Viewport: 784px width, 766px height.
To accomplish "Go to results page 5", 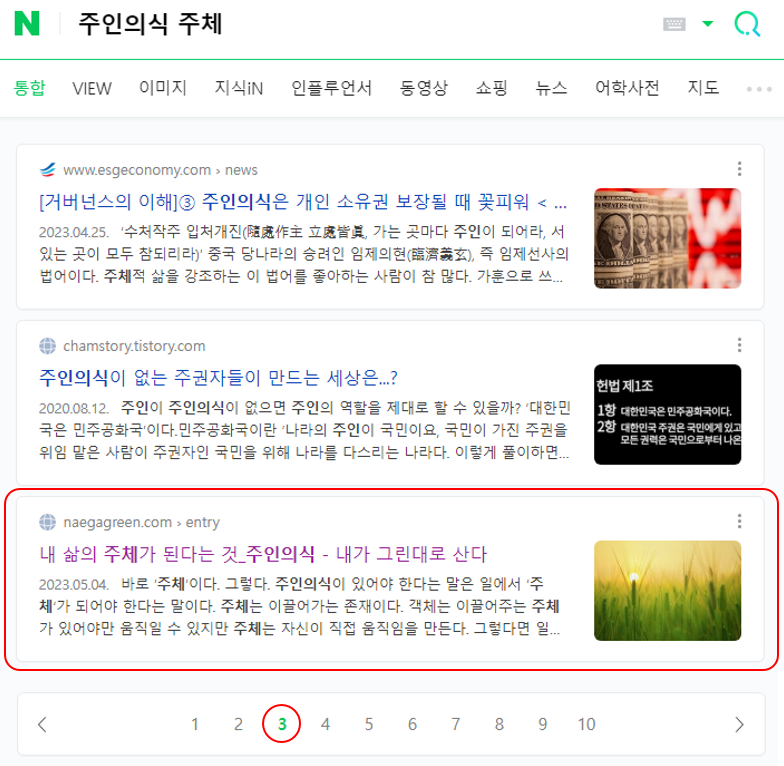I will [369, 724].
